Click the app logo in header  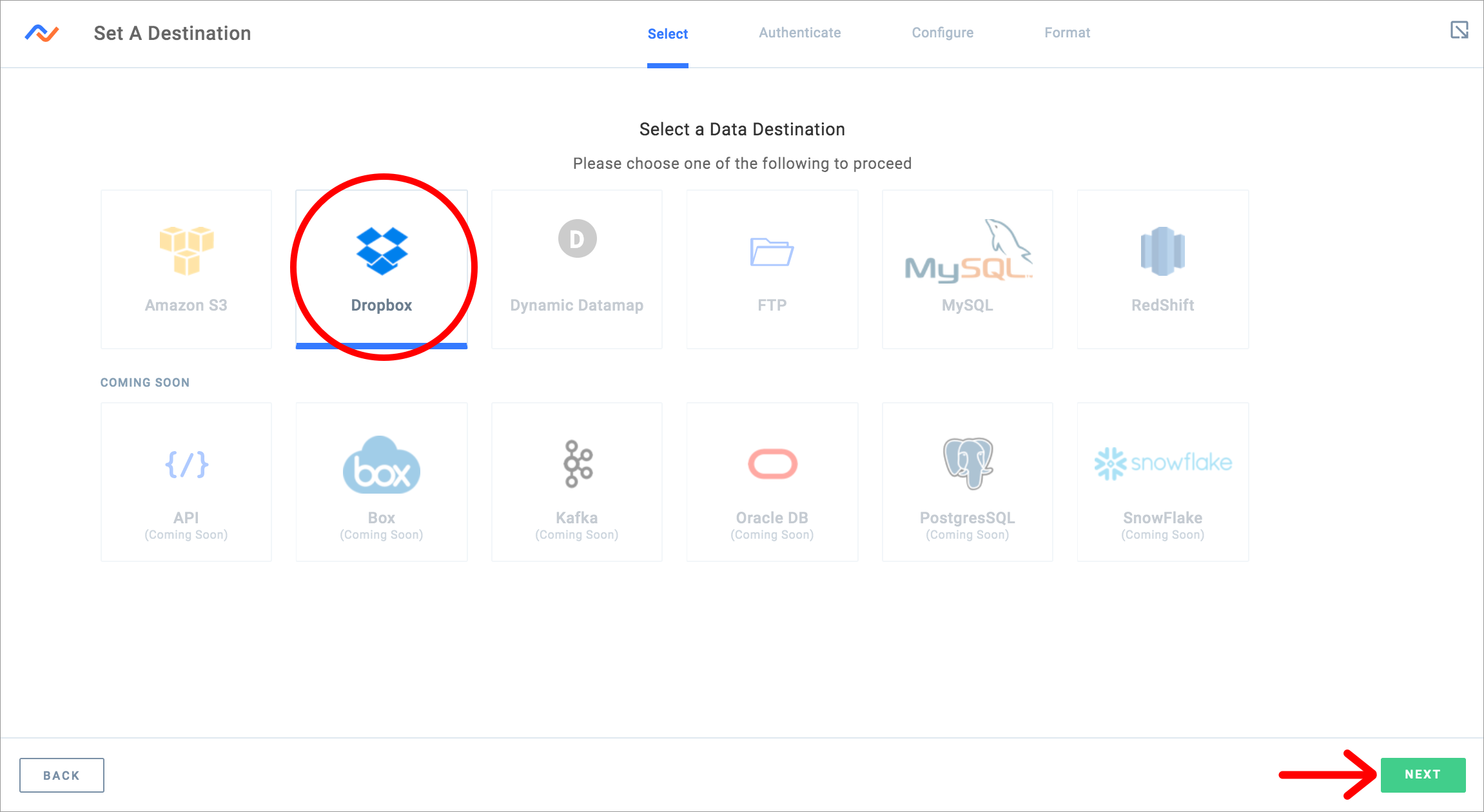[x=42, y=33]
